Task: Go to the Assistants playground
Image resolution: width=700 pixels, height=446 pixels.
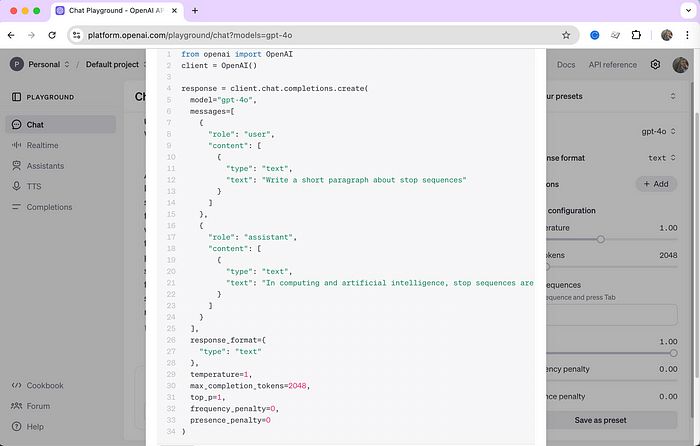Action: point(46,166)
